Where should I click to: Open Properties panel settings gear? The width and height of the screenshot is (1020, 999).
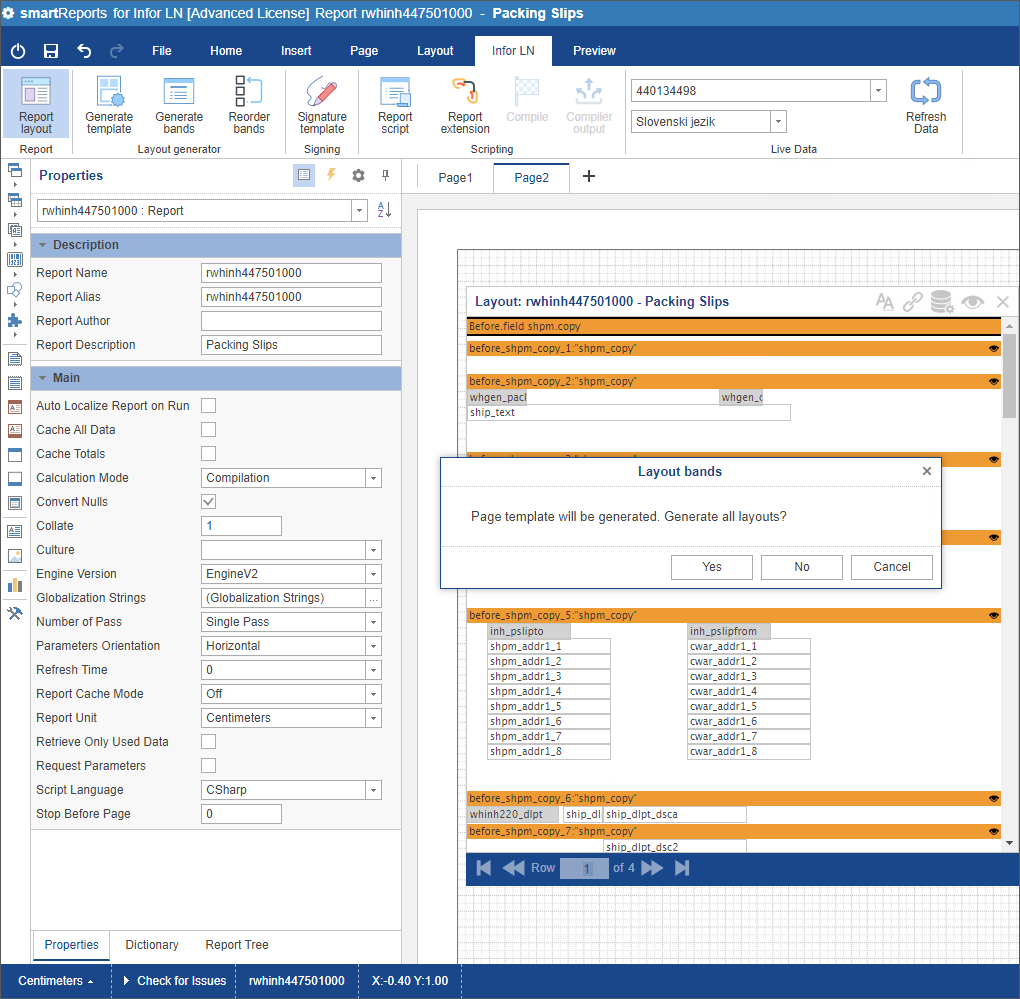coord(358,175)
